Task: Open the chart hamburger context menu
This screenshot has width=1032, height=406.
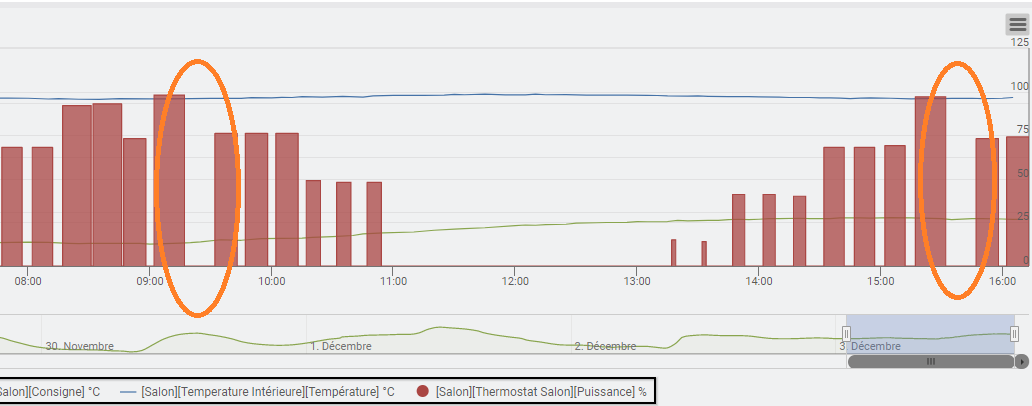Action: tap(1017, 25)
